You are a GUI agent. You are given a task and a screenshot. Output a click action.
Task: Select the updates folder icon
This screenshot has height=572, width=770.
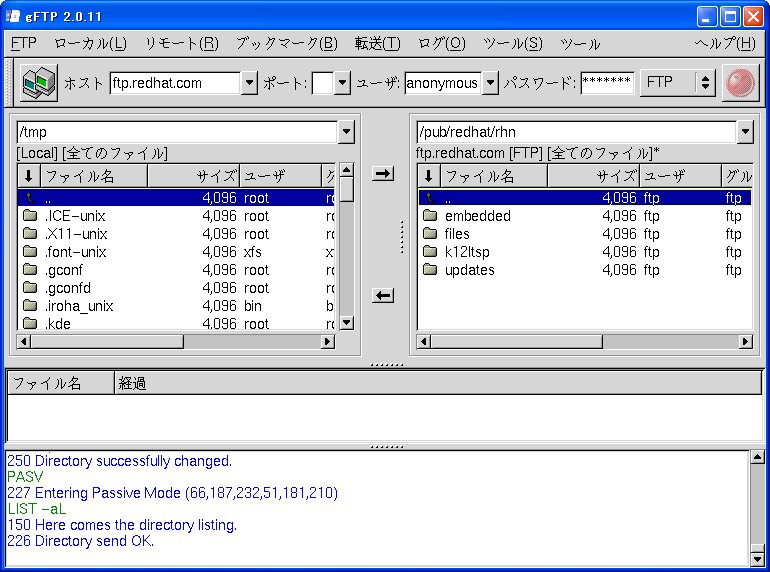point(430,270)
